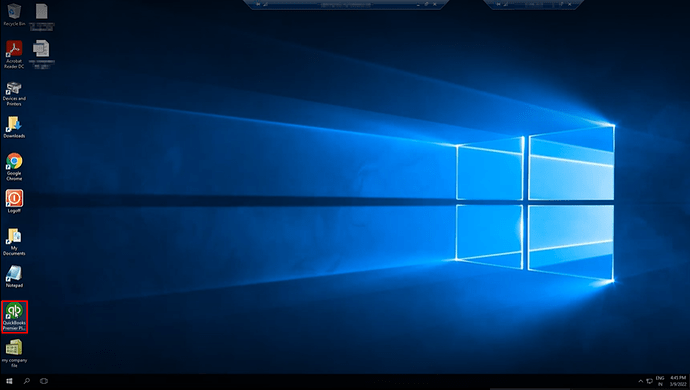Open the My Documents folder shortcut

(14, 242)
